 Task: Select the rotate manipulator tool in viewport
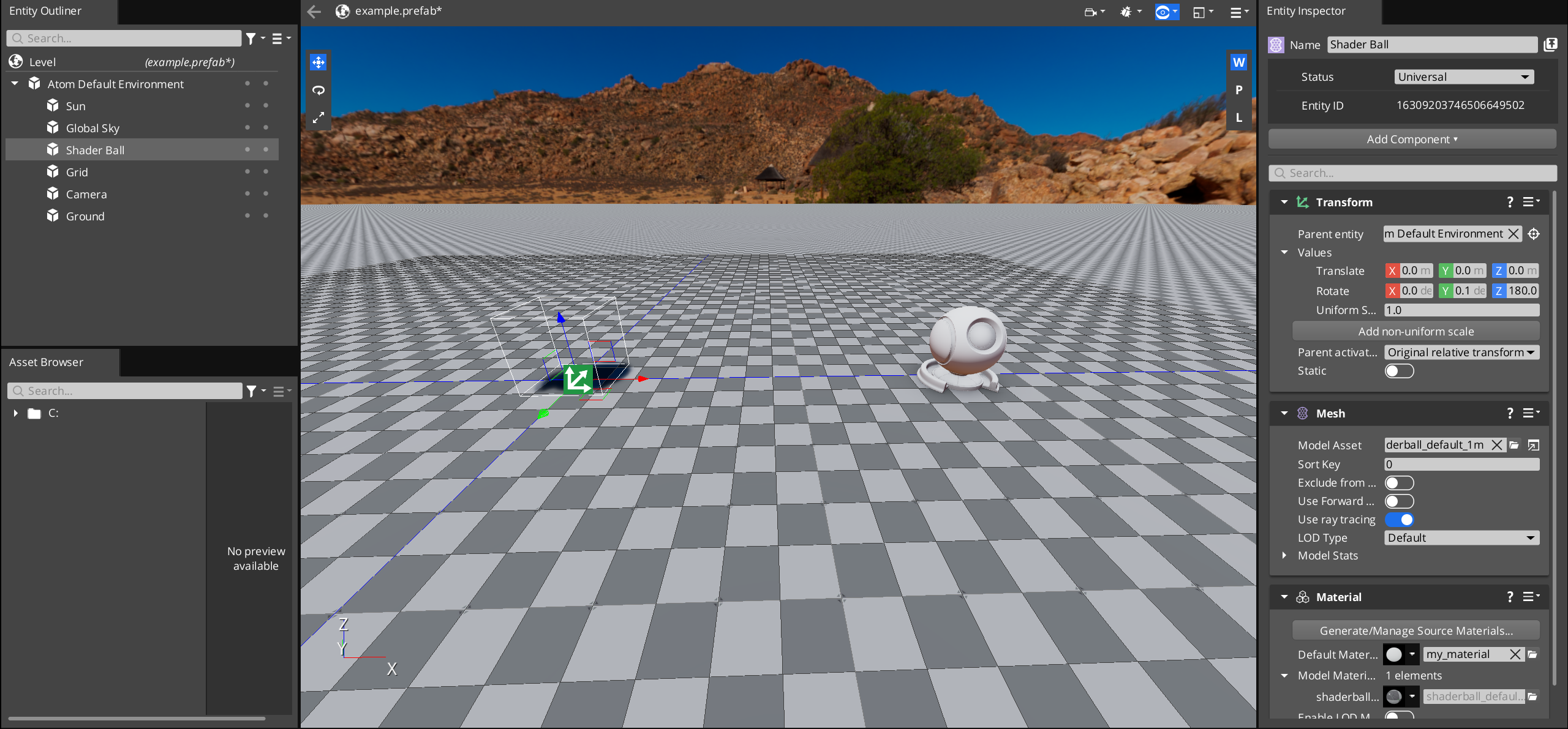tap(318, 90)
